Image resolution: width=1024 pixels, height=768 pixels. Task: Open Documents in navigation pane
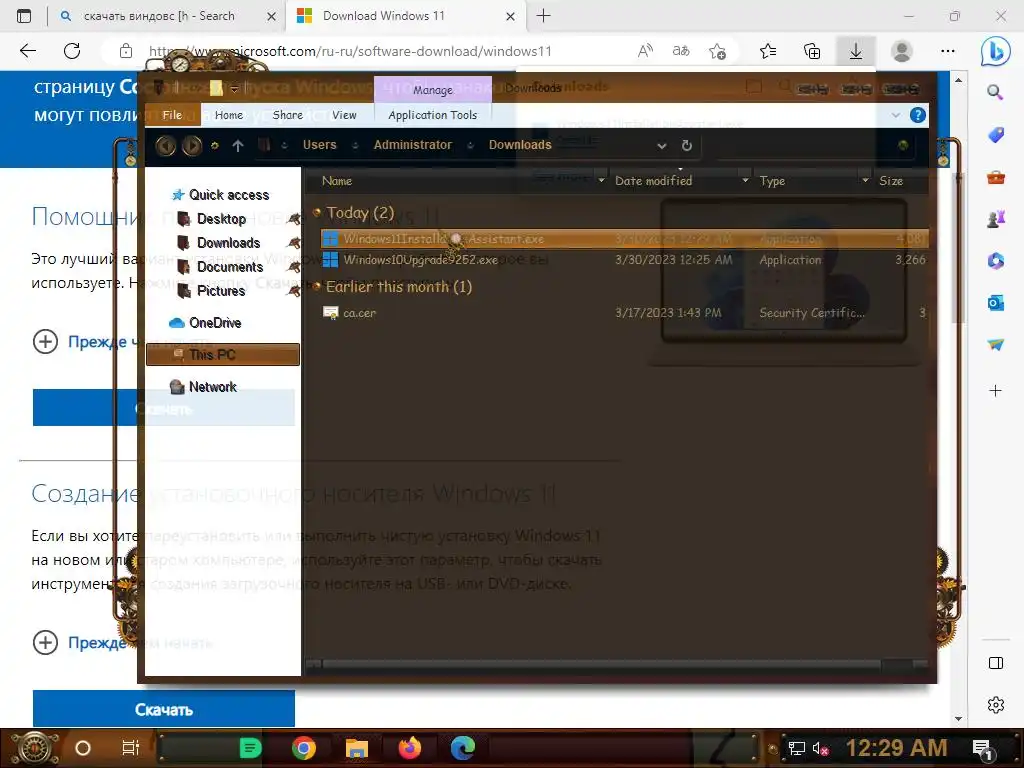[x=229, y=267]
